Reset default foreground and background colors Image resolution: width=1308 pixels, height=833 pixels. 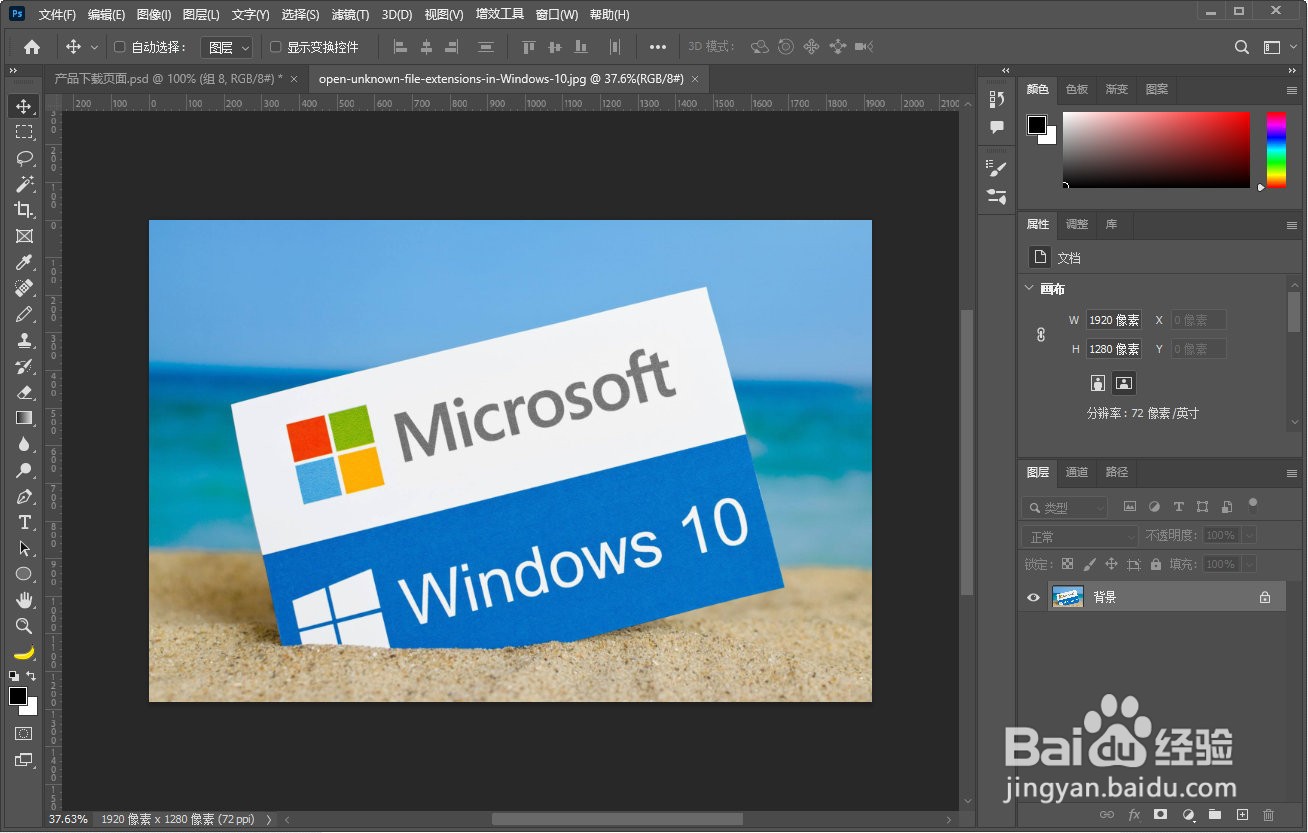tap(14, 677)
